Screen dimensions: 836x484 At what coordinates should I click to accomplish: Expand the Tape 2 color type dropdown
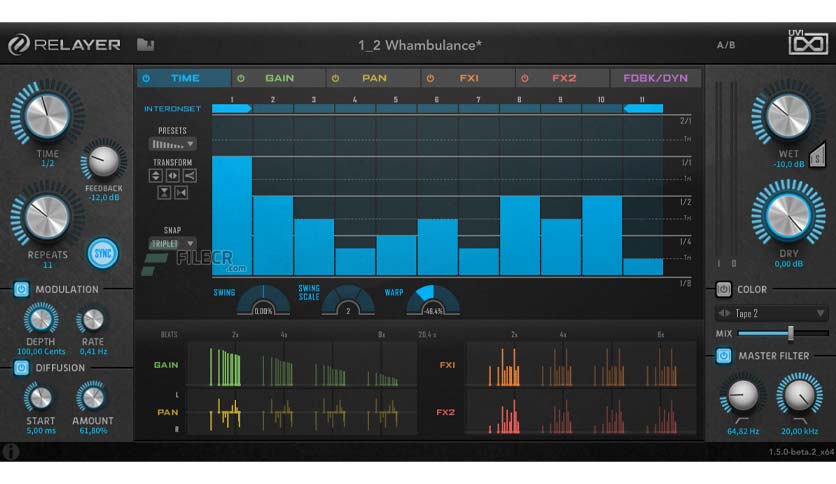(771, 313)
